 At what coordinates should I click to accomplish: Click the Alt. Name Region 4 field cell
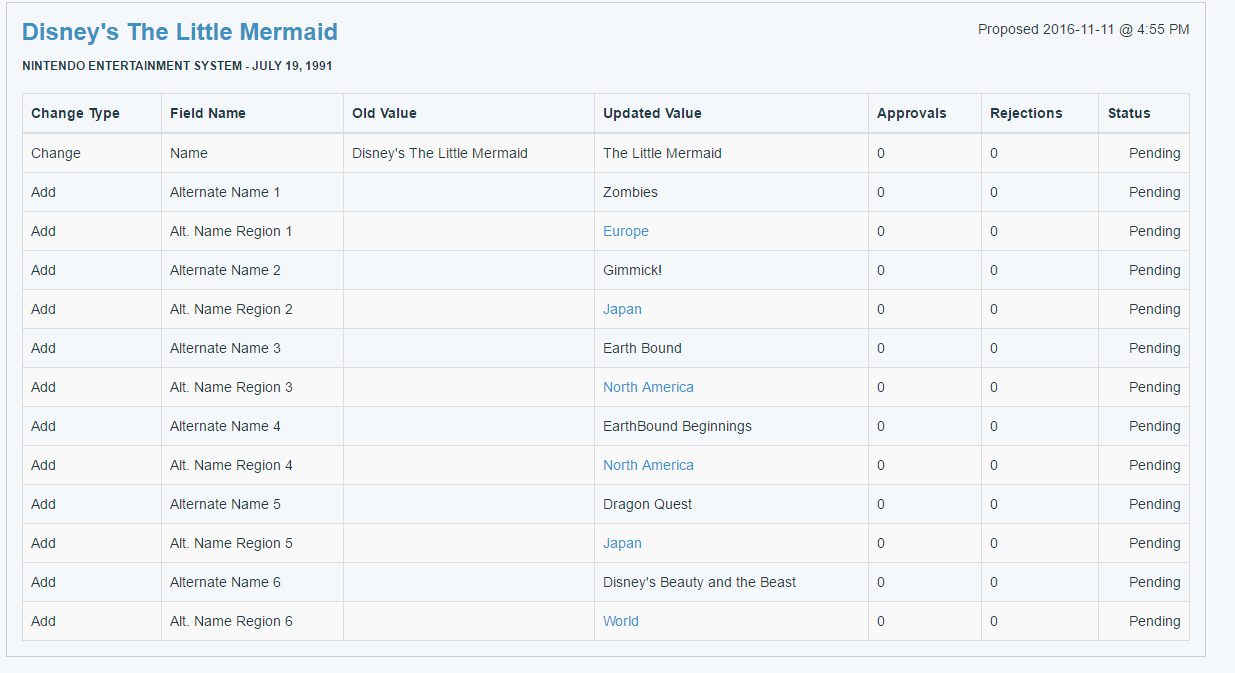pyautogui.click(x=252, y=465)
